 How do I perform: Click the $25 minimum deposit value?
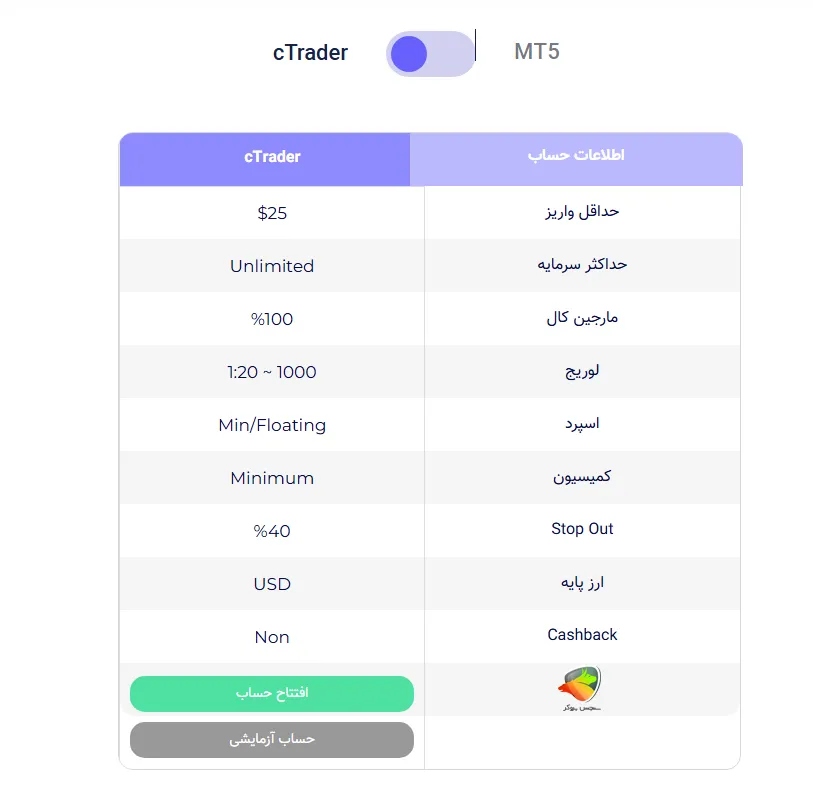click(271, 213)
